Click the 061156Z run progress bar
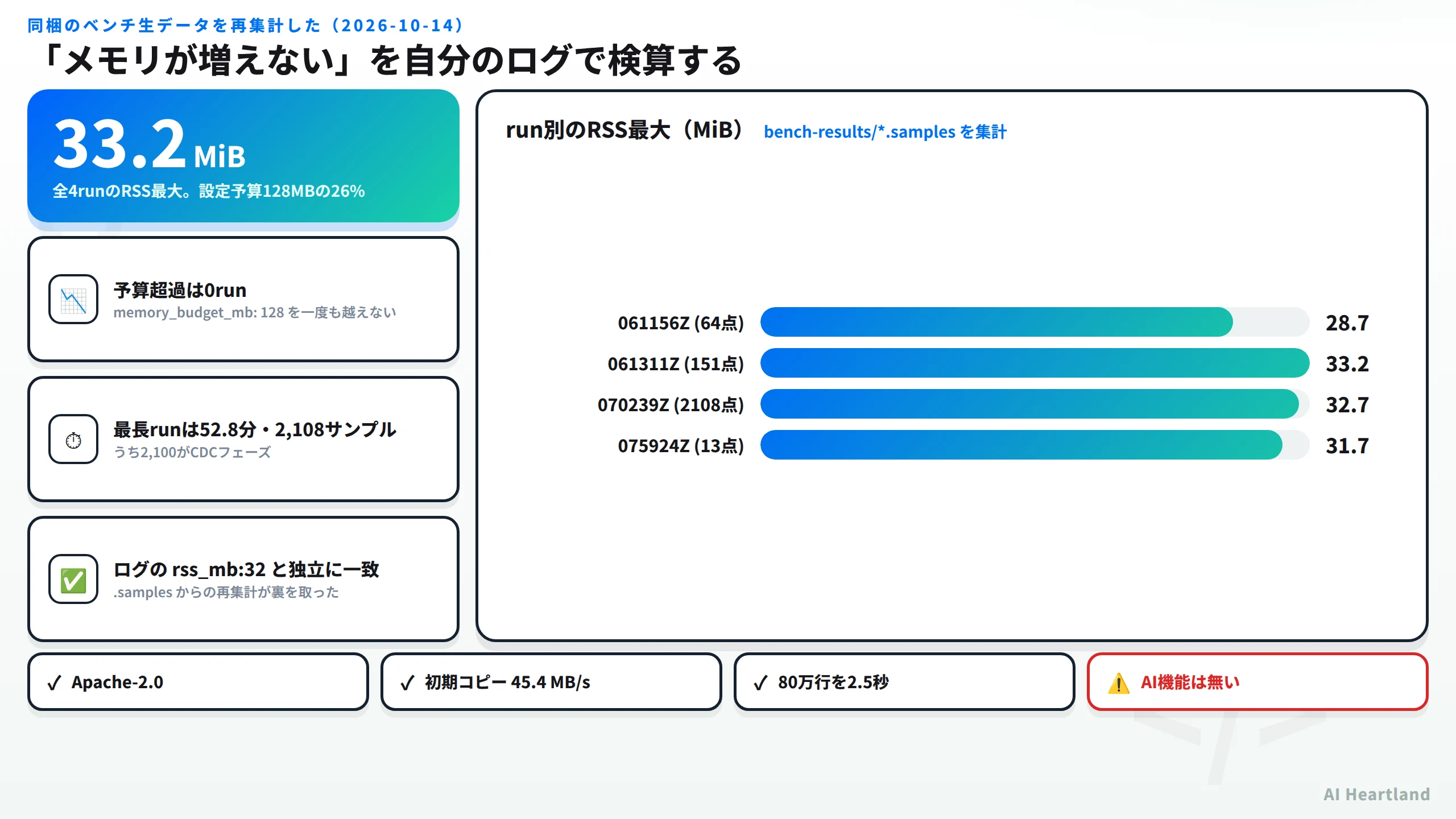This screenshot has width=1456, height=819. (x=1035, y=322)
